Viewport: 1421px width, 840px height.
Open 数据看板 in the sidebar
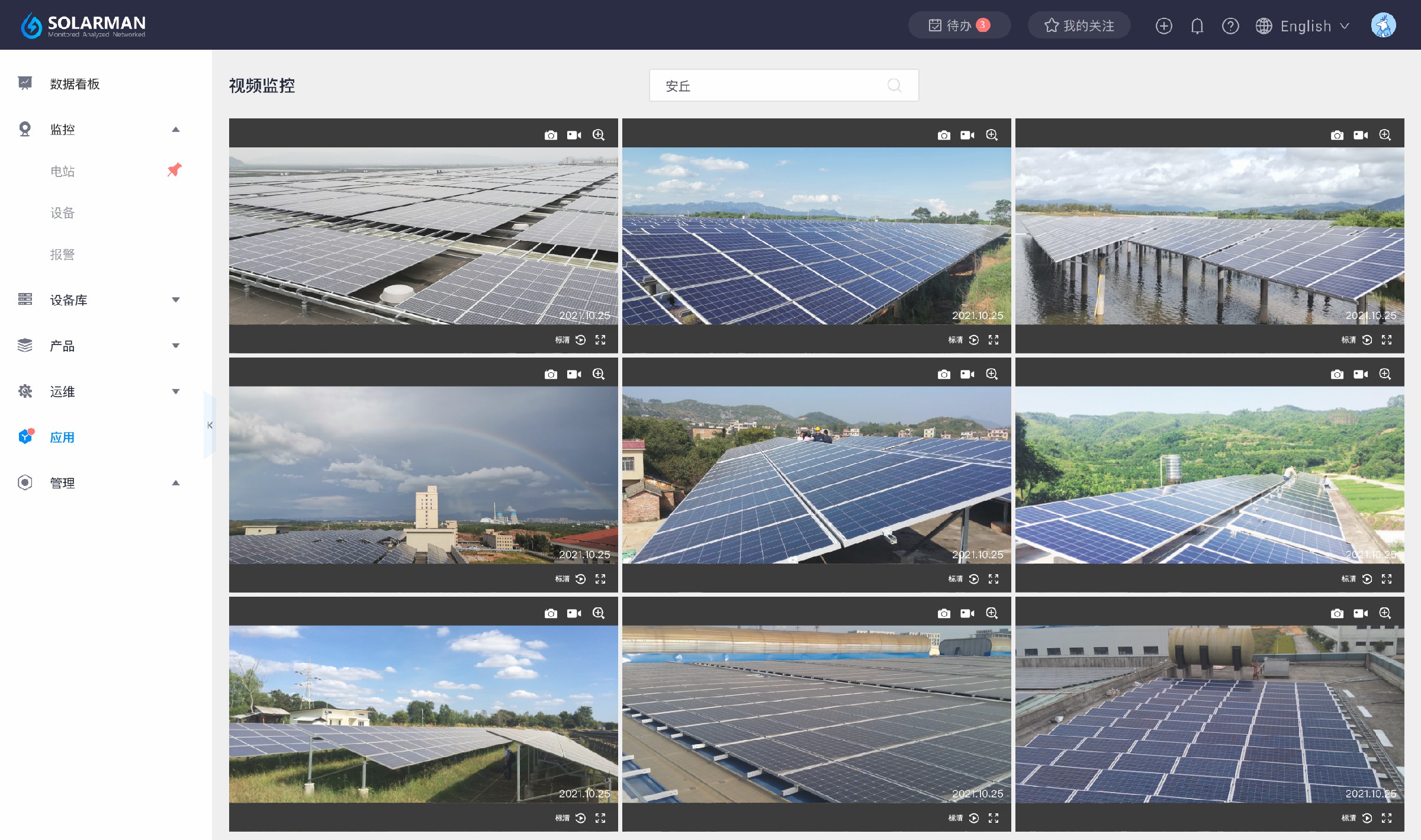(75, 84)
